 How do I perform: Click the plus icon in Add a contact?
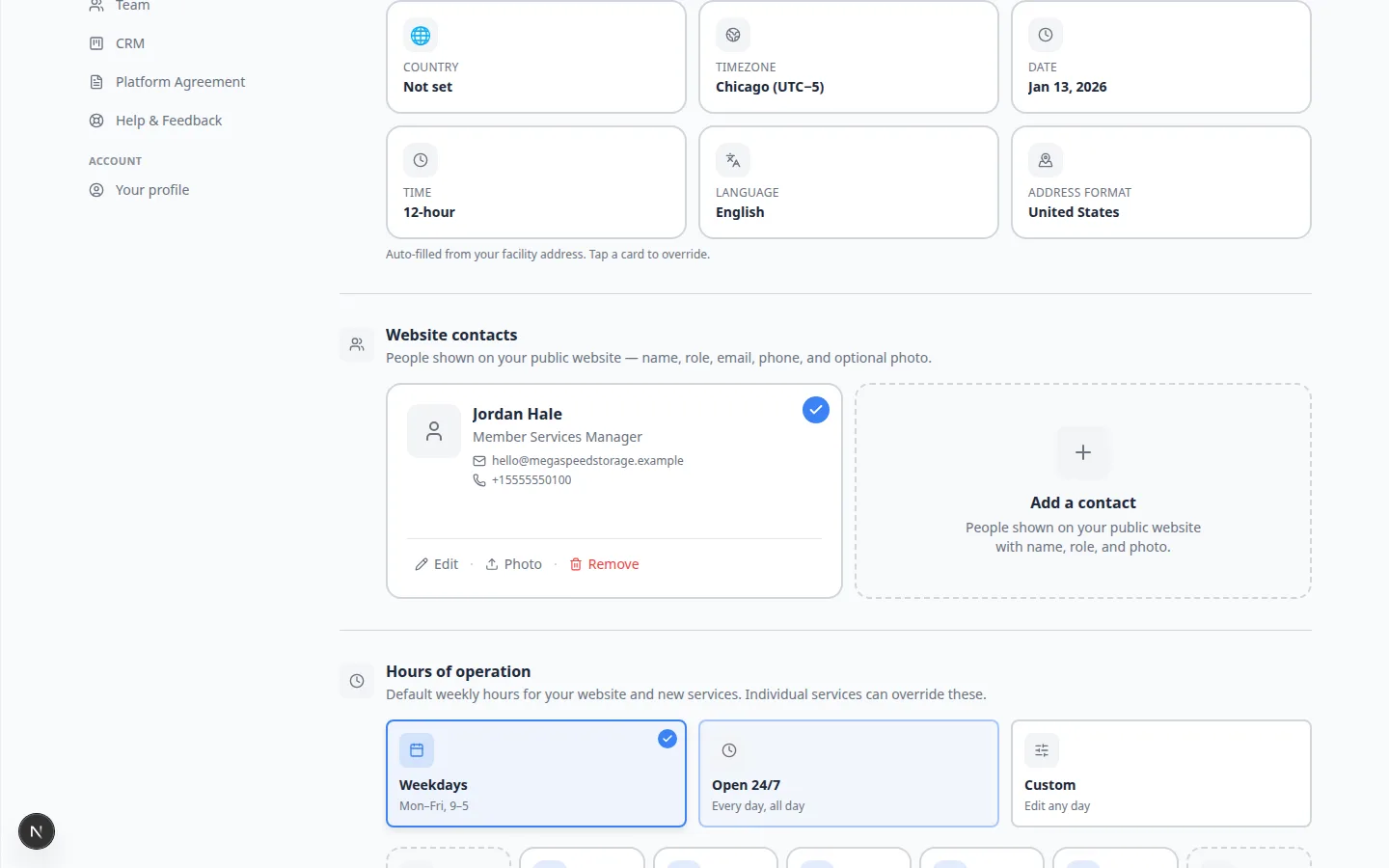(1083, 452)
